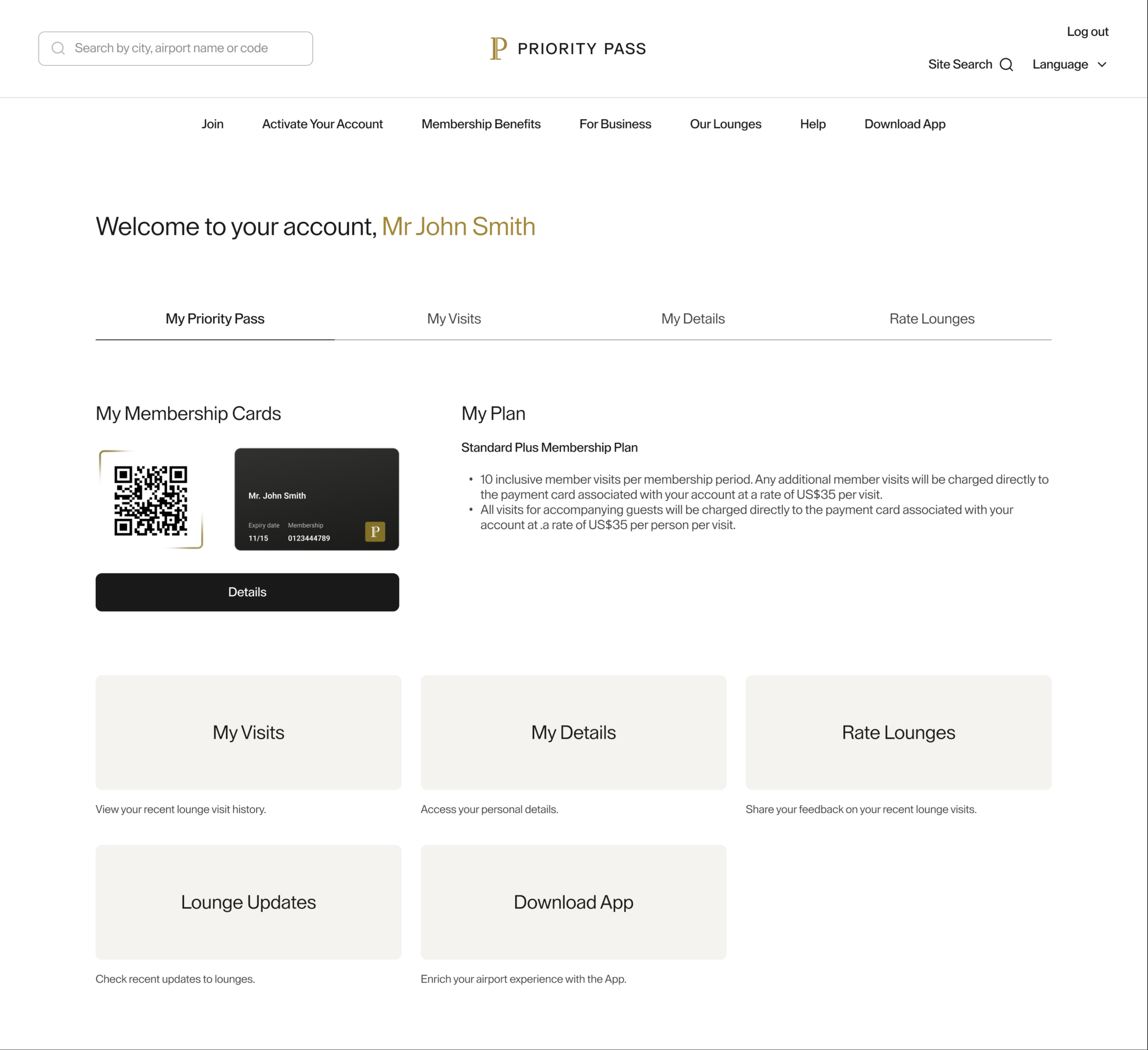
Task: Open Membership Benefits in the navigation
Action: tap(481, 124)
